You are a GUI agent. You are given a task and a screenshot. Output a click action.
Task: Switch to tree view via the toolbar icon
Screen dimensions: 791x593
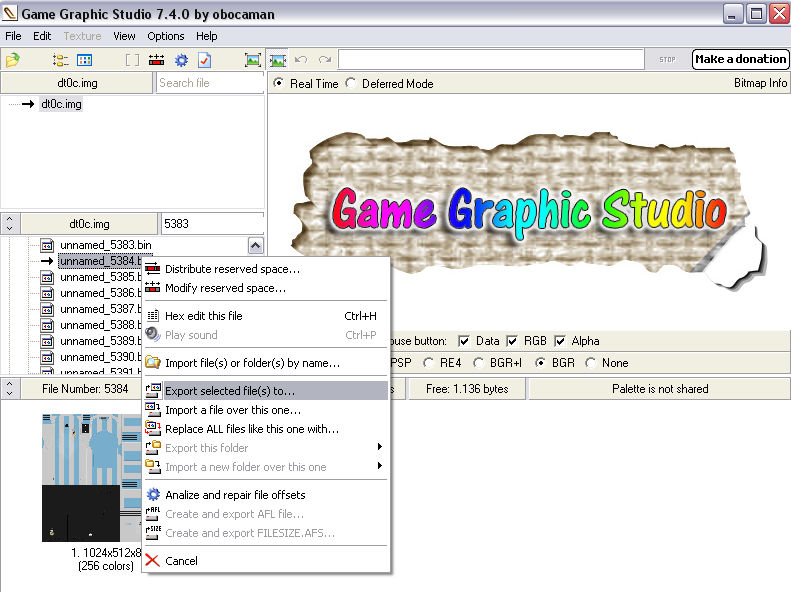61,60
